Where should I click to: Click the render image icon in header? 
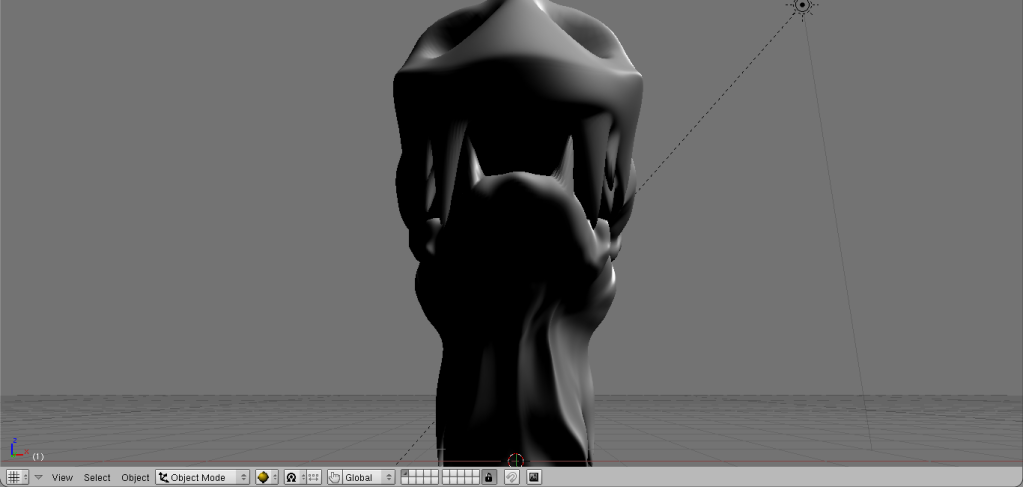(x=534, y=478)
